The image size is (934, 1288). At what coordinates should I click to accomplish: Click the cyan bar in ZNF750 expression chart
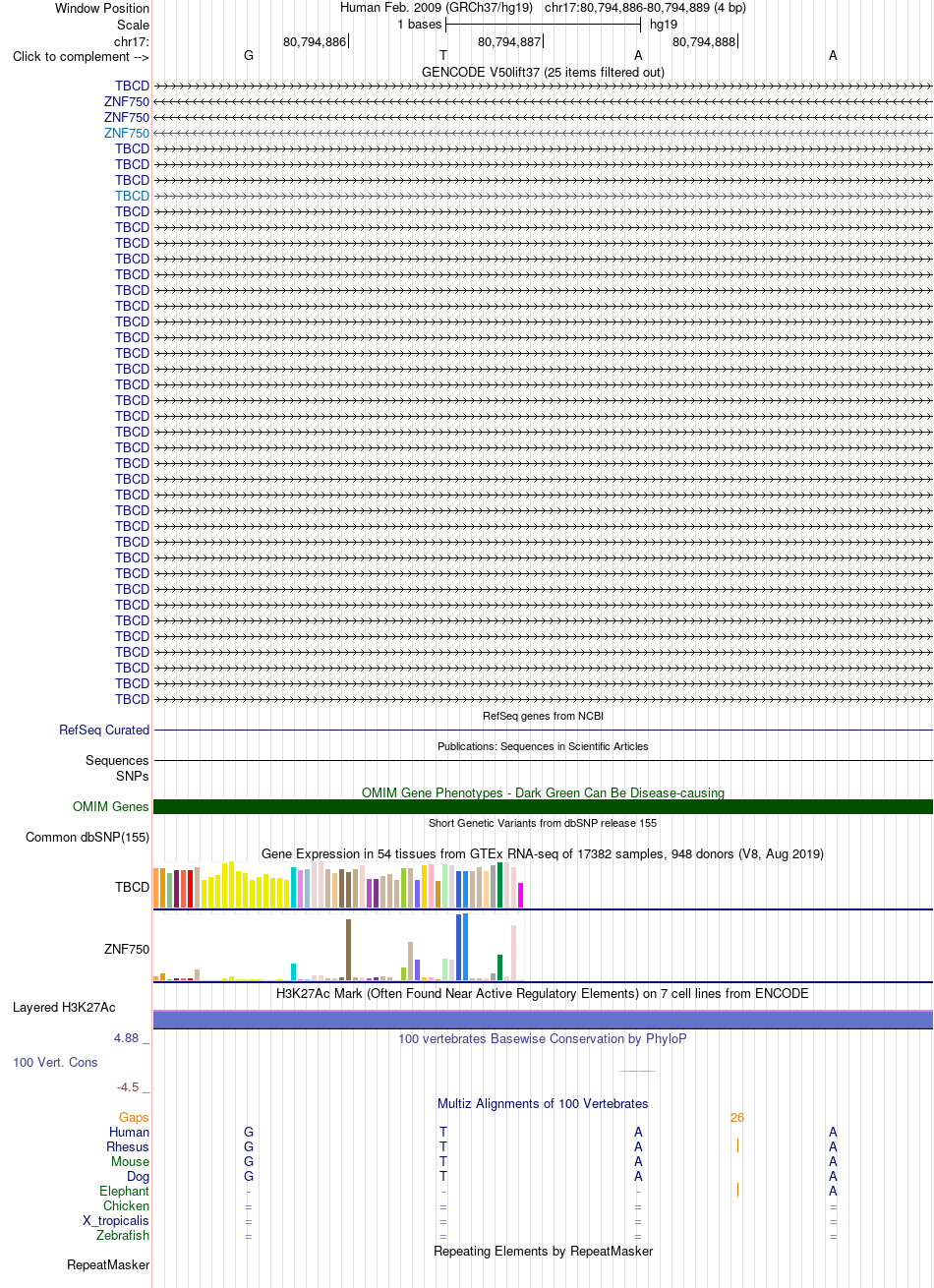294,971
